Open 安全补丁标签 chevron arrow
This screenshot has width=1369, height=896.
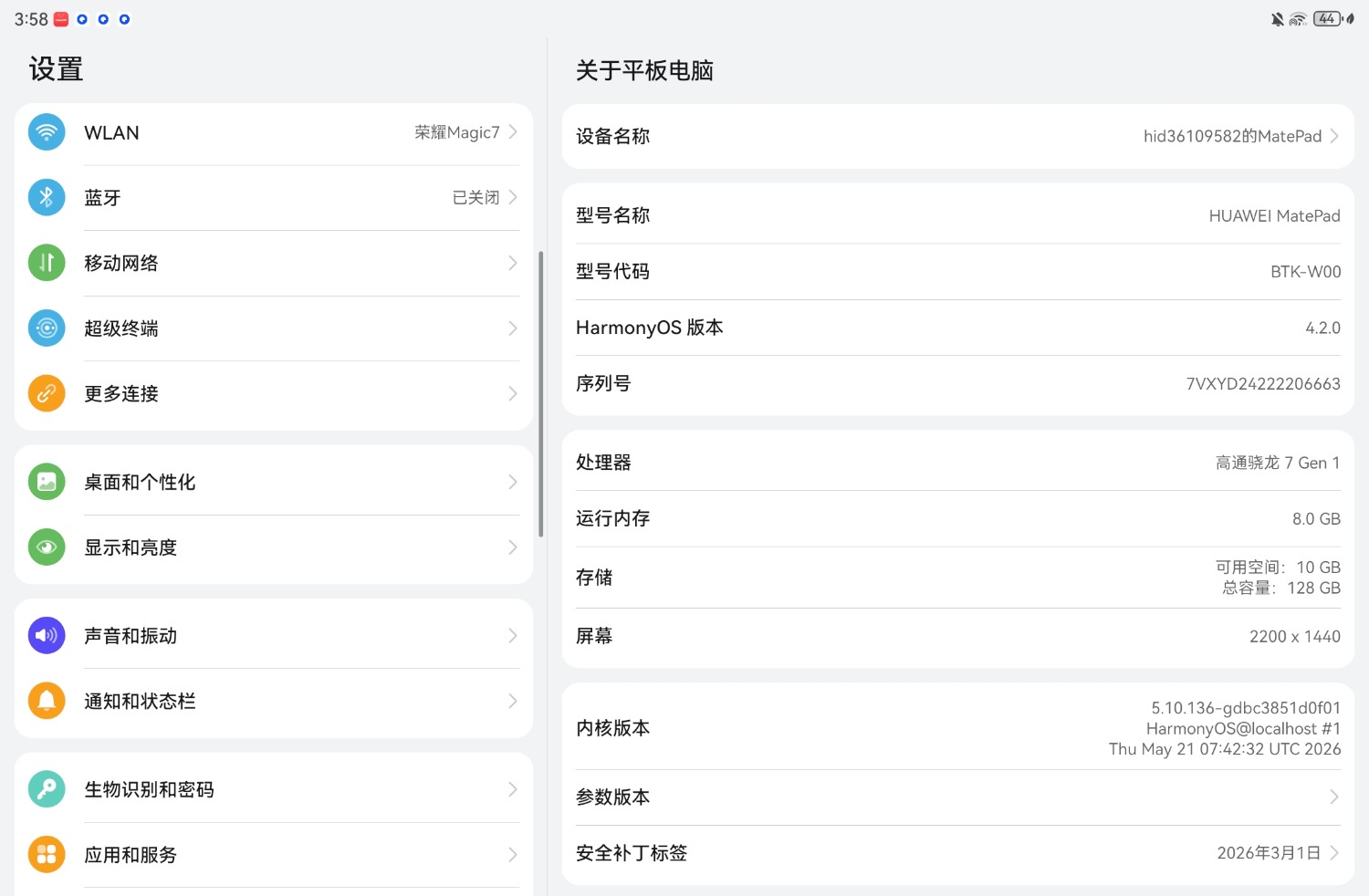click(1334, 853)
